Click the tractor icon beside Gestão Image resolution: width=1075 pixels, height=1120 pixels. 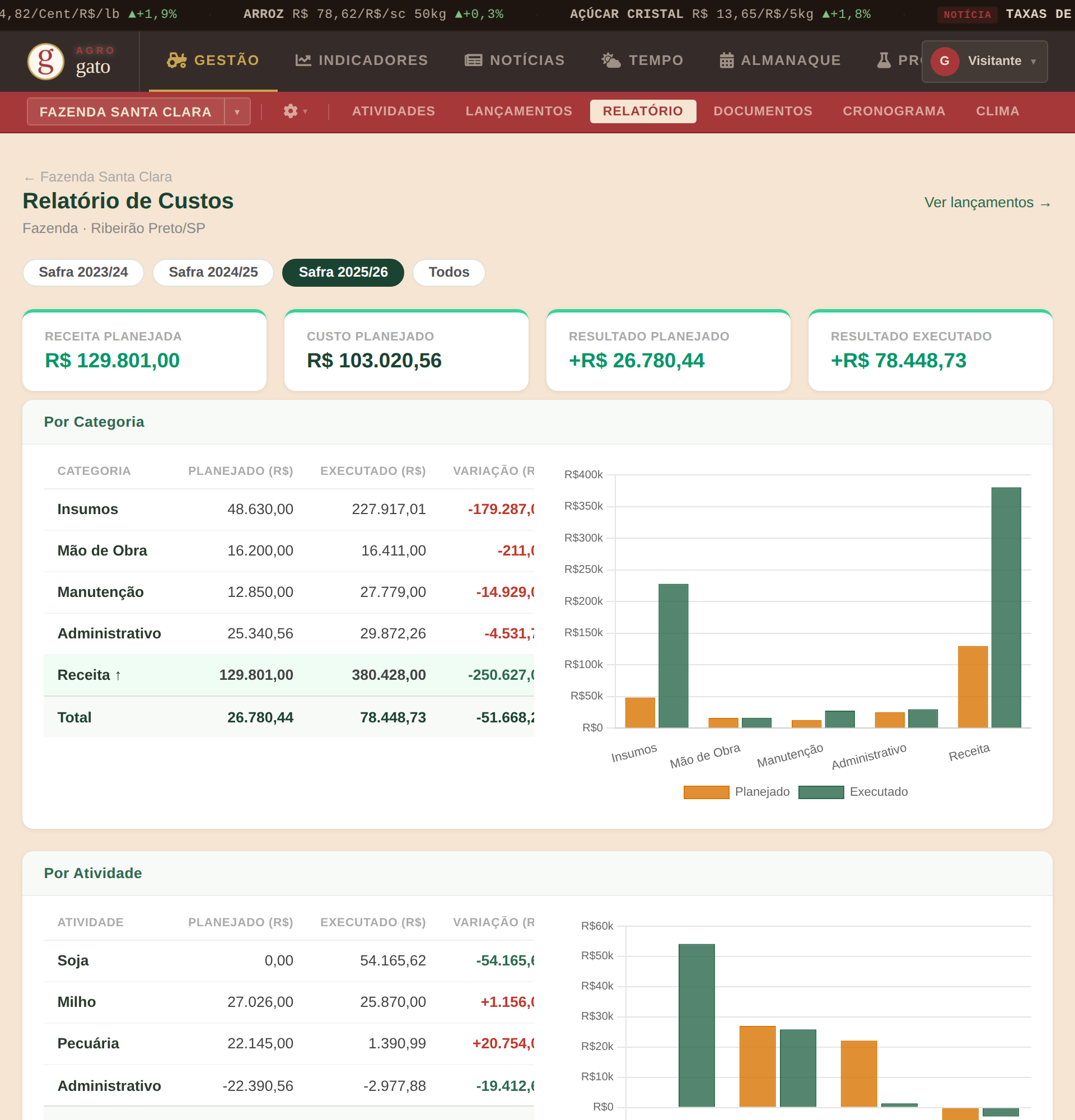[176, 60]
